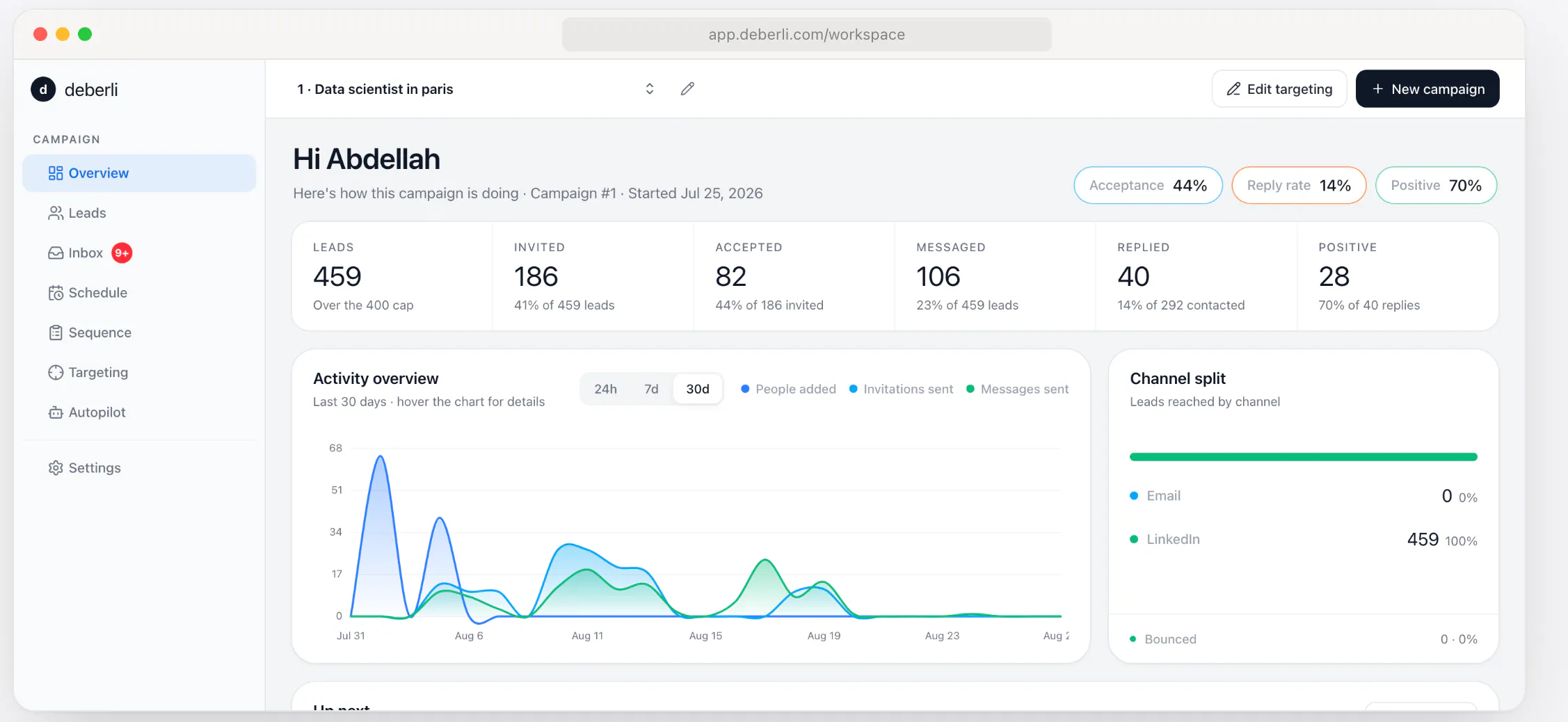Click the 9+ inbox notification badge
The width and height of the screenshot is (1568, 722).
coord(122,253)
